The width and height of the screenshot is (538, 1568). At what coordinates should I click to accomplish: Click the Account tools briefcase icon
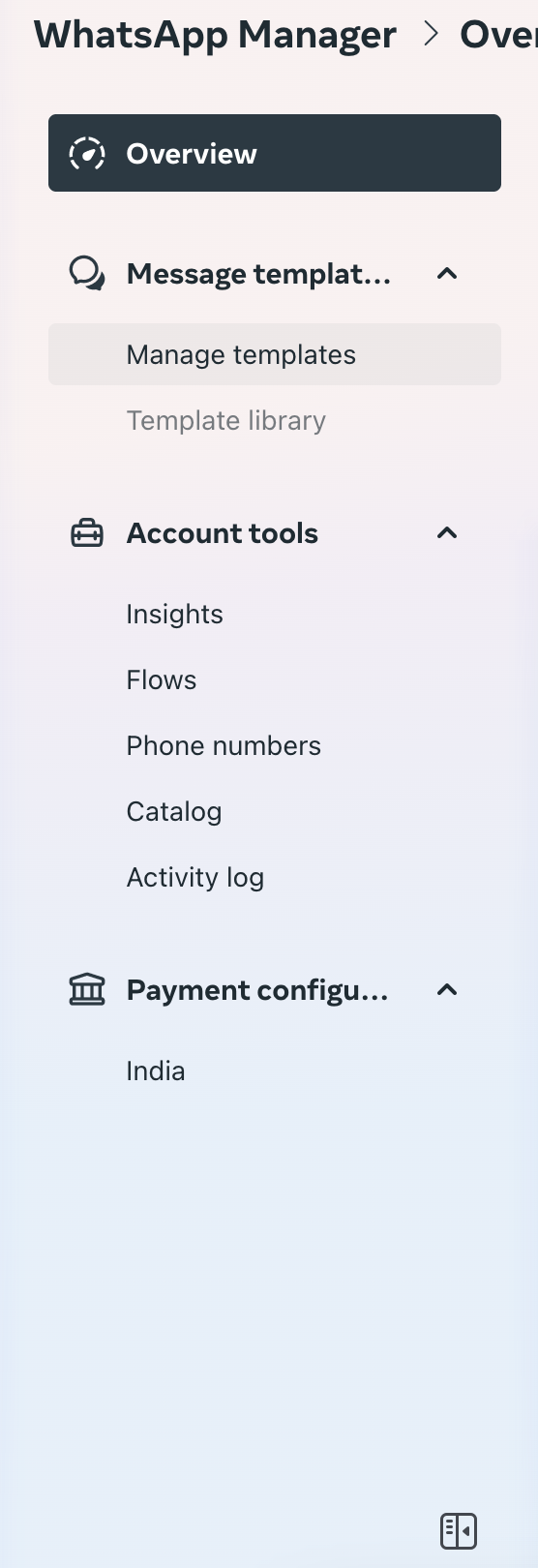(87, 533)
